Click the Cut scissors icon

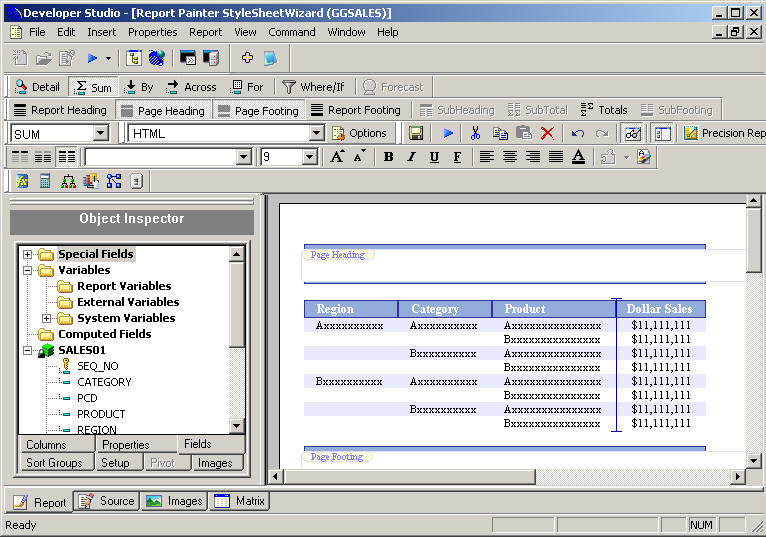(x=475, y=133)
